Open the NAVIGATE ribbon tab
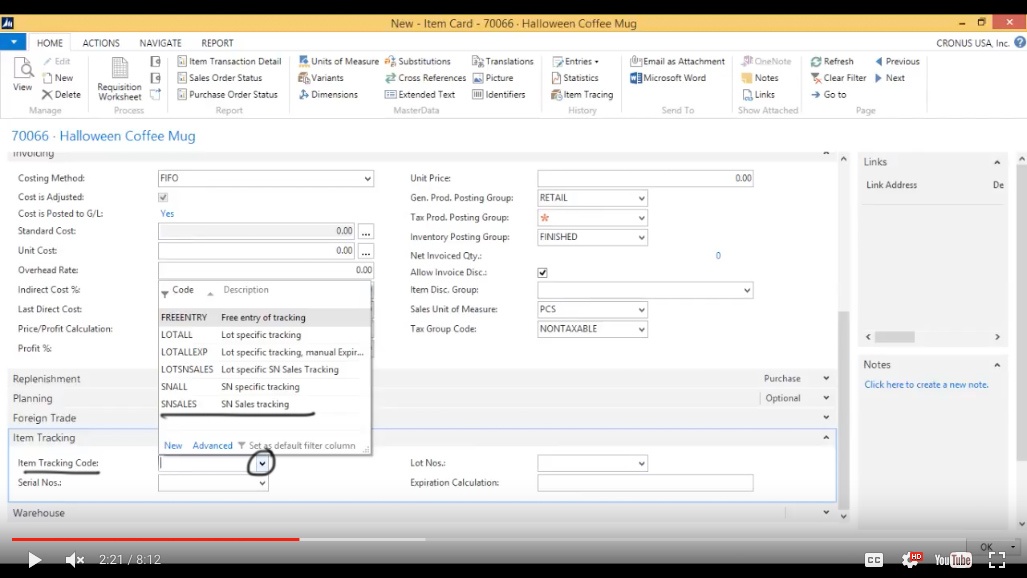The width and height of the screenshot is (1027, 578). coord(160,43)
